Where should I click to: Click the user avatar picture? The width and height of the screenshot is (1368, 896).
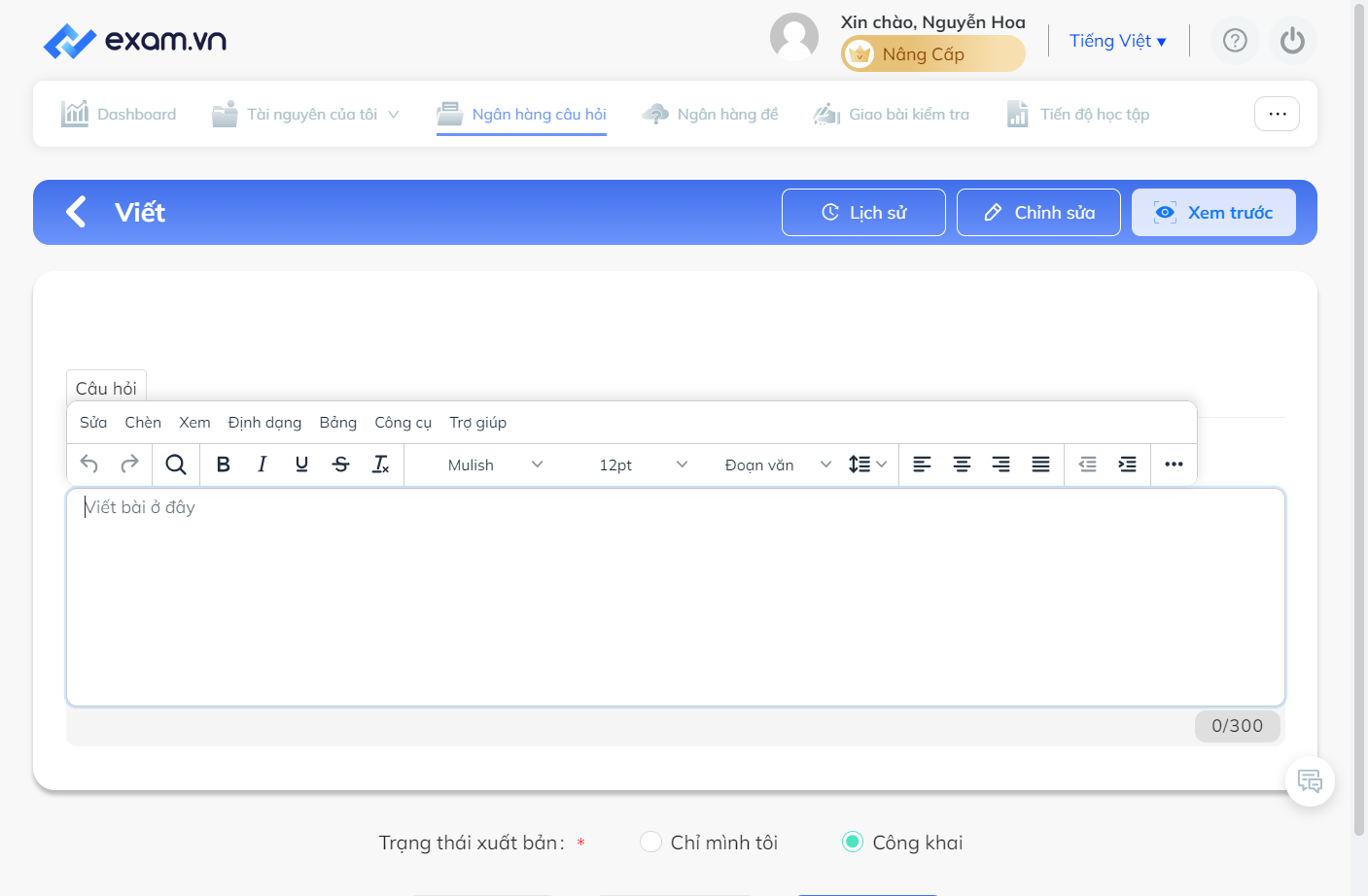(x=794, y=37)
